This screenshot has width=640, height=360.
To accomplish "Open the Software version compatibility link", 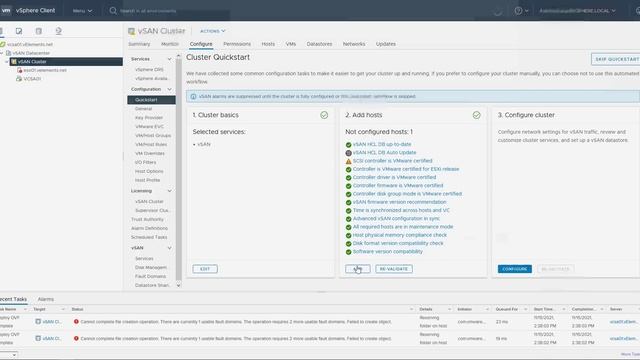I will tap(387, 252).
